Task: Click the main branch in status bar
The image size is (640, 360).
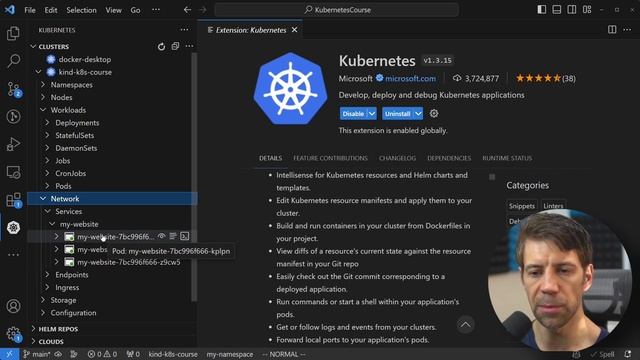Action: click(37, 354)
